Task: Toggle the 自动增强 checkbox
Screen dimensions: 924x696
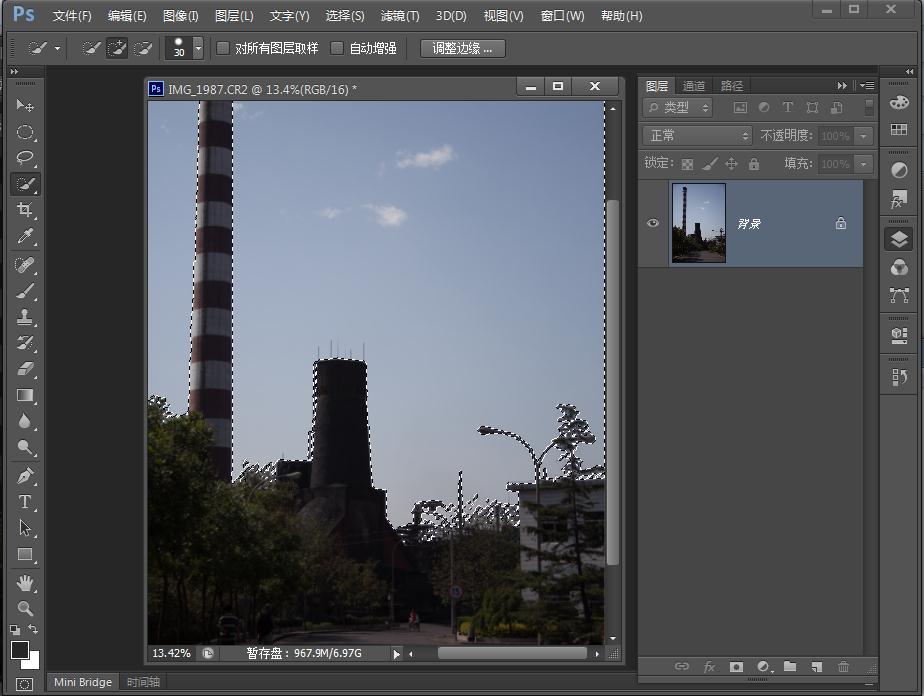Action: click(337, 48)
